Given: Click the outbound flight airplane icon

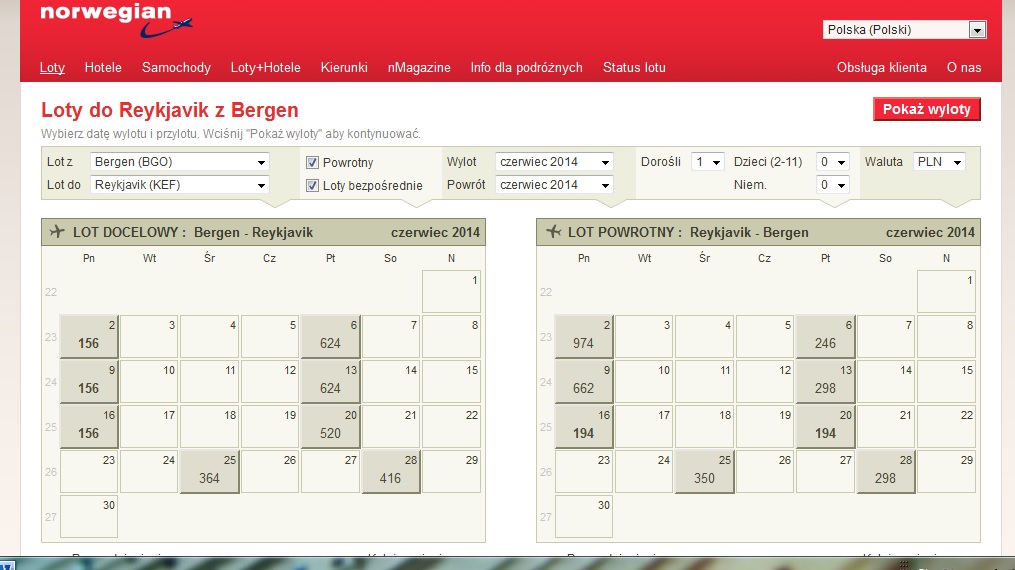Looking at the screenshot, I should tap(57, 232).
